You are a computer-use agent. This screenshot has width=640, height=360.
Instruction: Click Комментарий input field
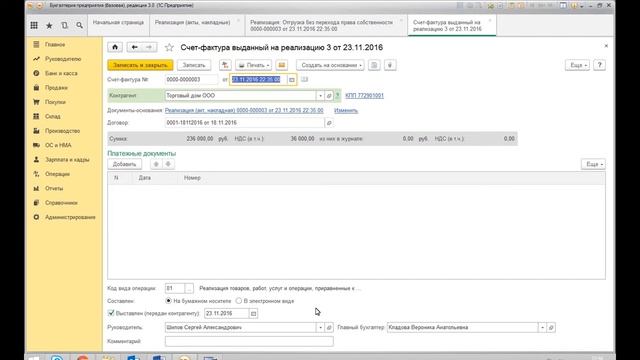(249, 341)
